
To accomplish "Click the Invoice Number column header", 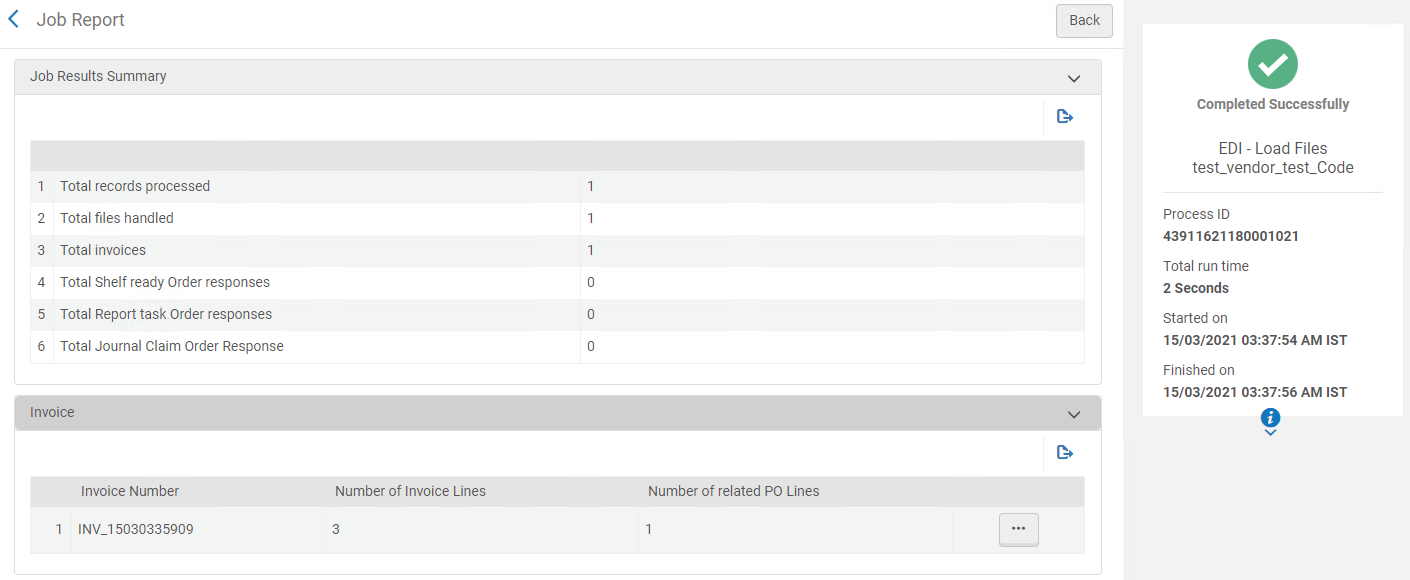I will coord(130,491).
